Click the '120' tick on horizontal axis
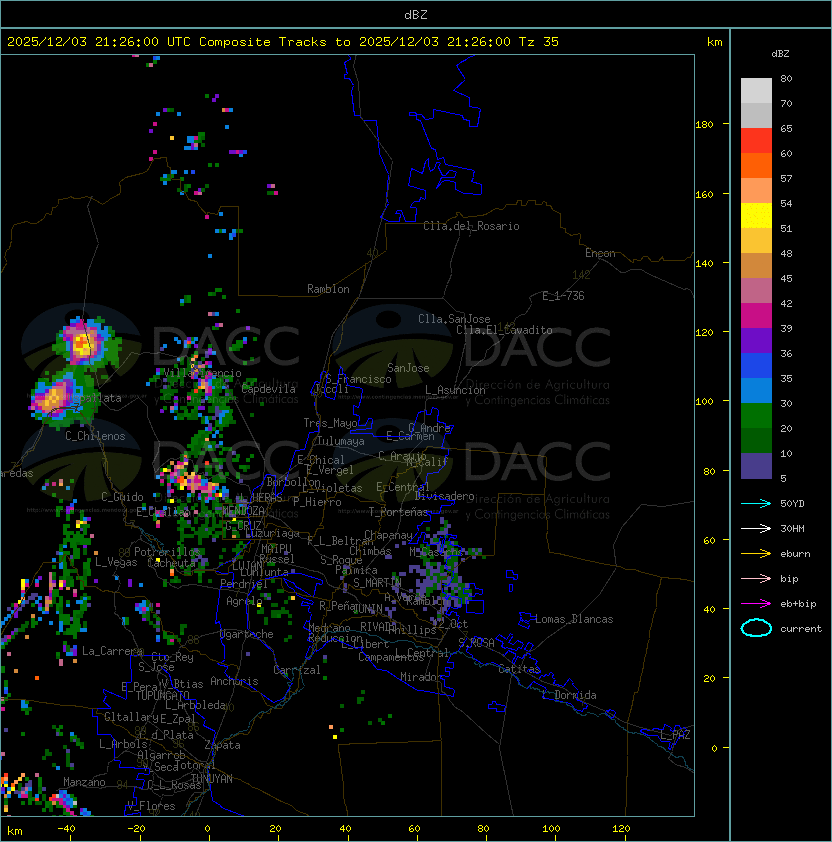This screenshot has width=832, height=842. click(621, 829)
